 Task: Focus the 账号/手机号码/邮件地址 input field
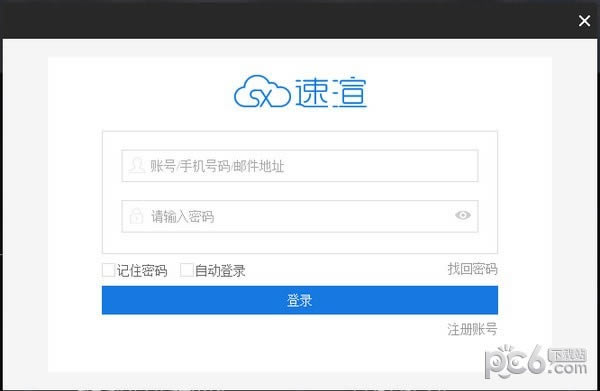pyautogui.click(x=300, y=166)
